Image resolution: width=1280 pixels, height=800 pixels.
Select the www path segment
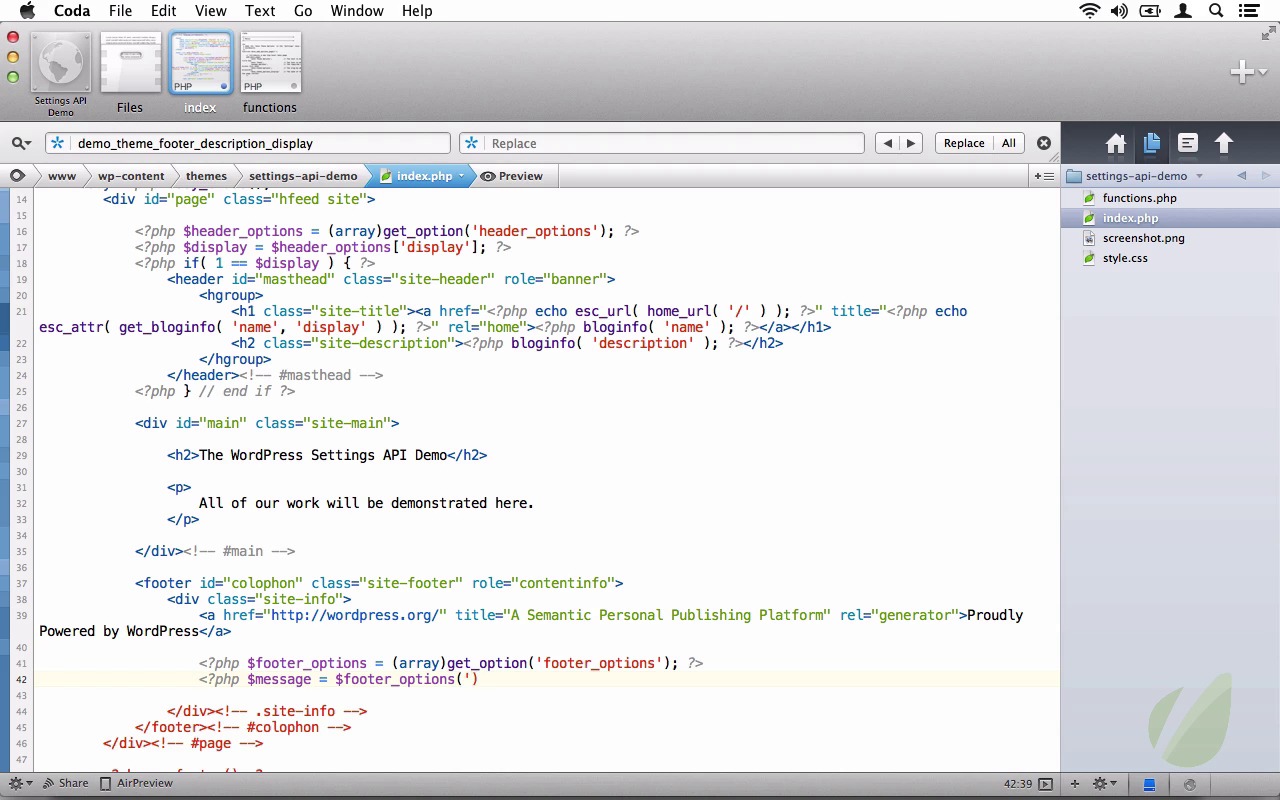(62, 175)
